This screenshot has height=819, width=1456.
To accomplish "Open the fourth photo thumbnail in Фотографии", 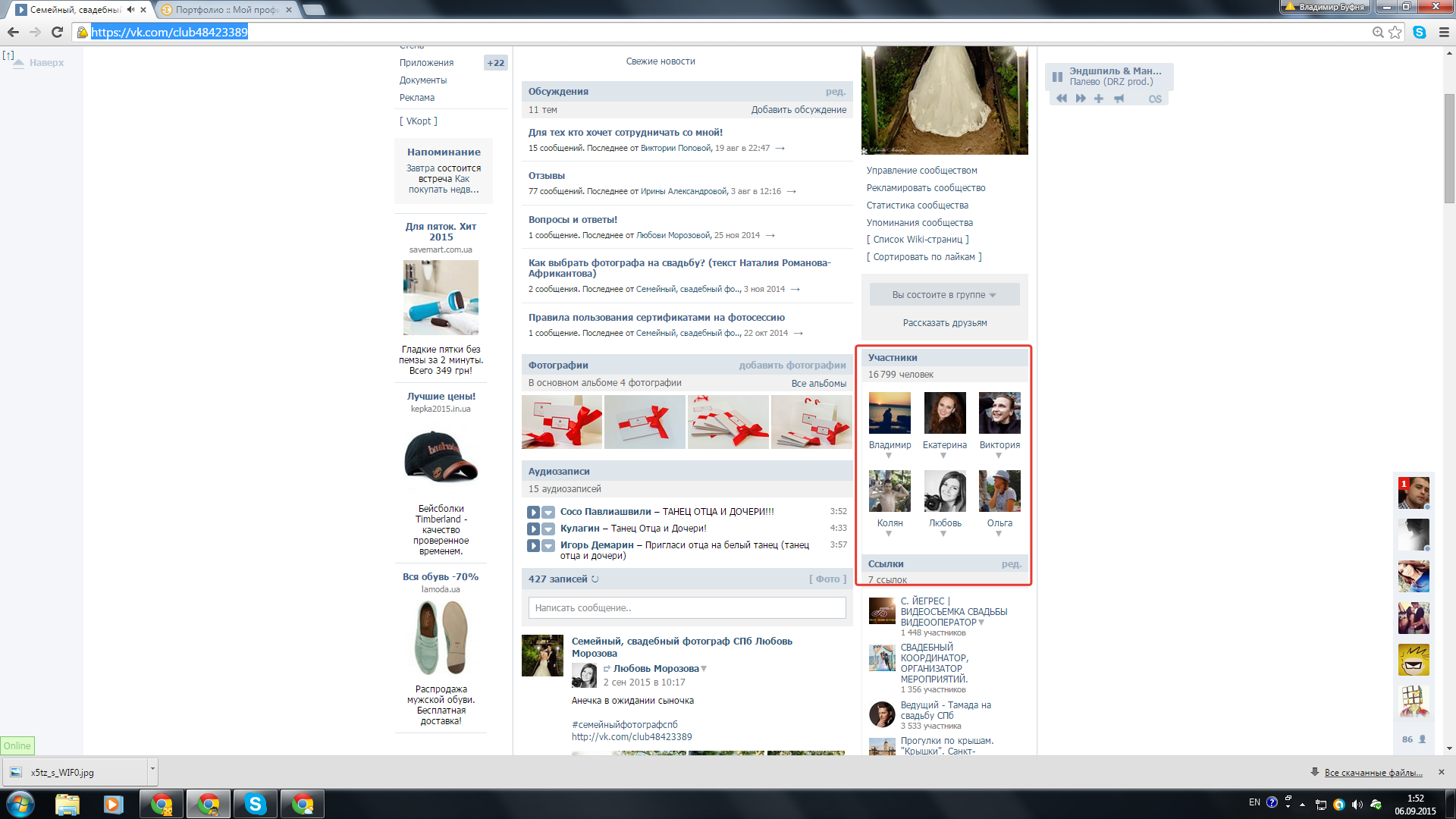I will (x=811, y=422).
